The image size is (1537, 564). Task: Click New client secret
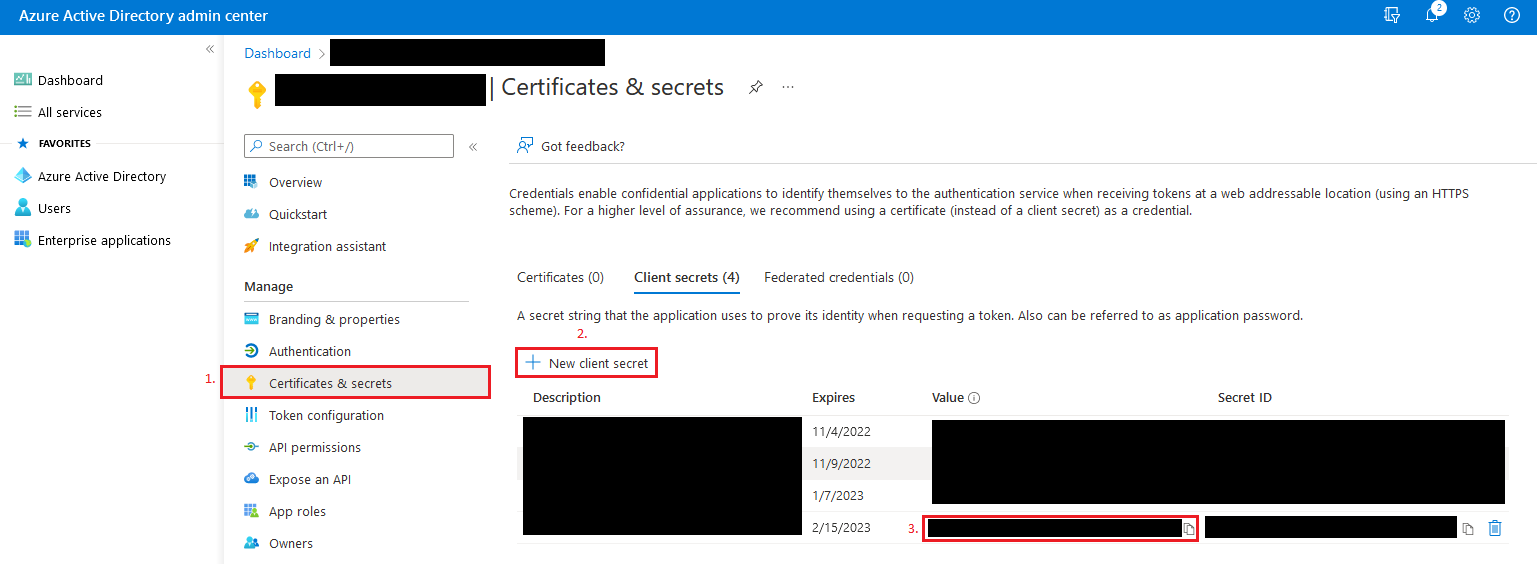(587, 363)
